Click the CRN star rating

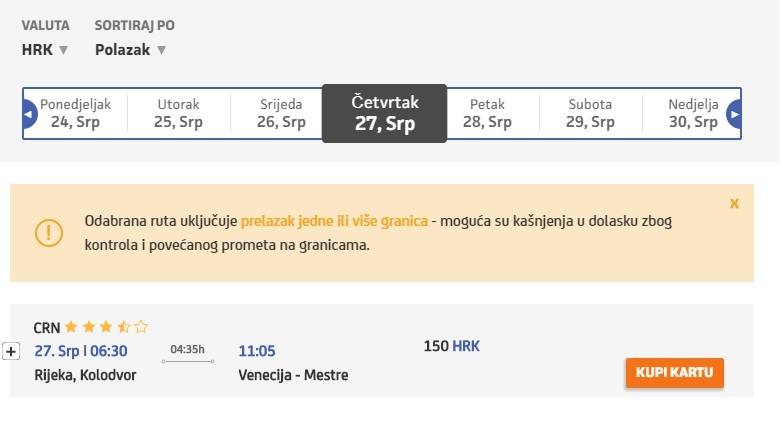107,327
